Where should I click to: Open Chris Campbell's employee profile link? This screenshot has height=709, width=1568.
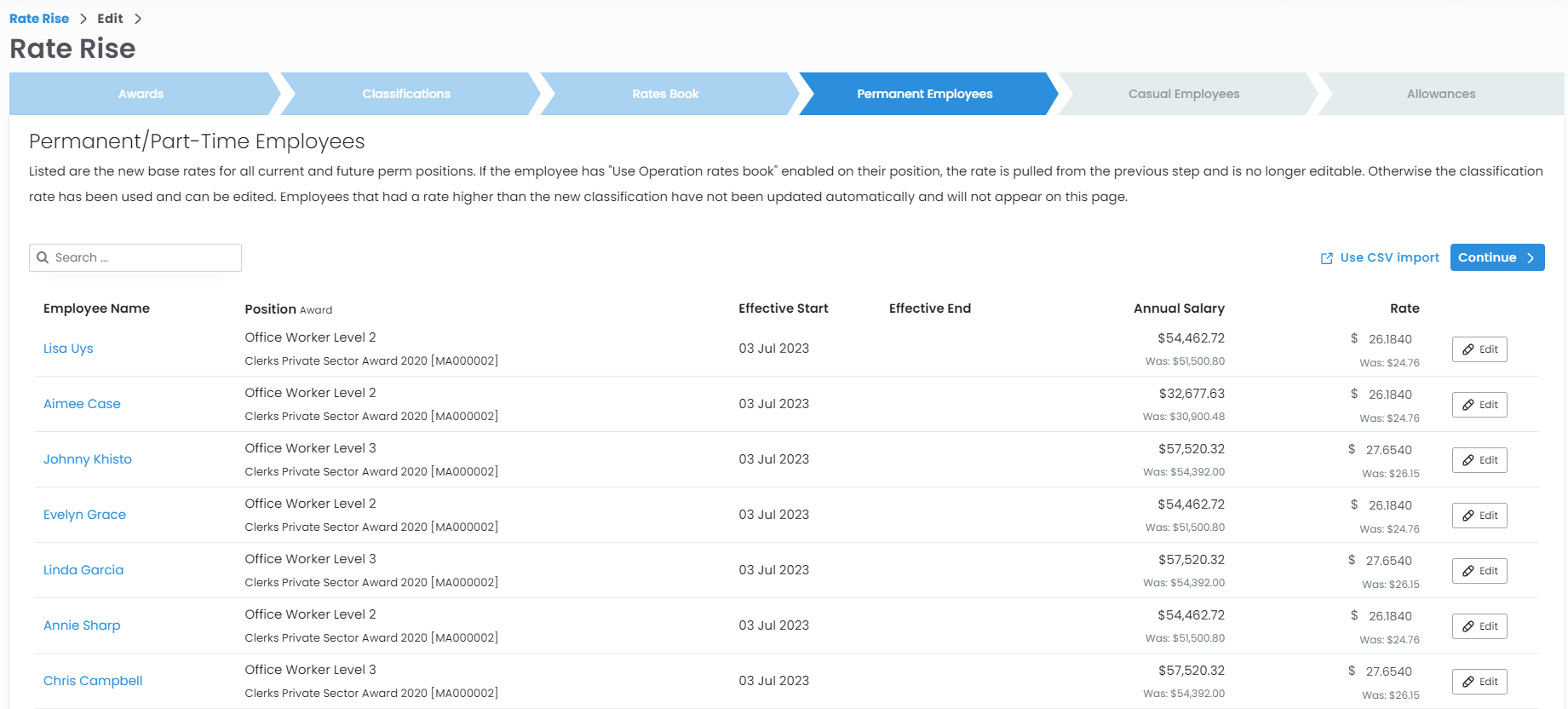coord(93,681)
